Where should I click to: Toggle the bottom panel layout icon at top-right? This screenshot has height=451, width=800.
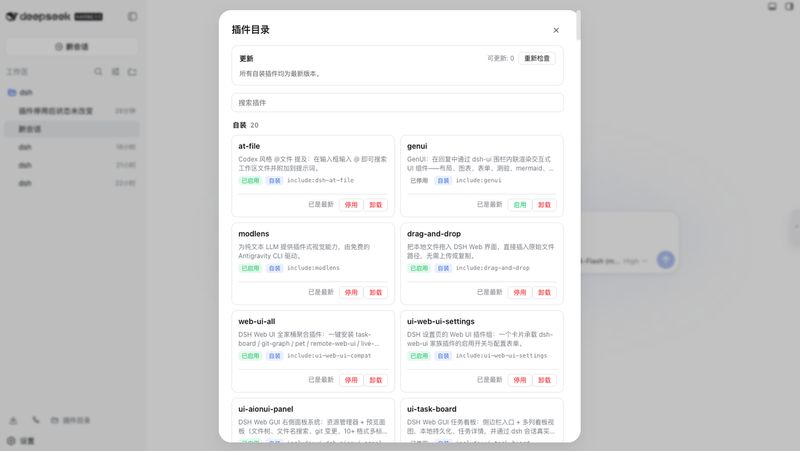click(x=772, y=6)
